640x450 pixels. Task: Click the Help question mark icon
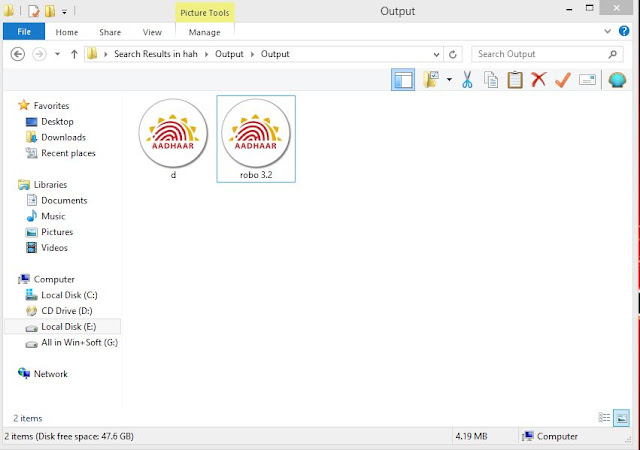coord(624,31)
